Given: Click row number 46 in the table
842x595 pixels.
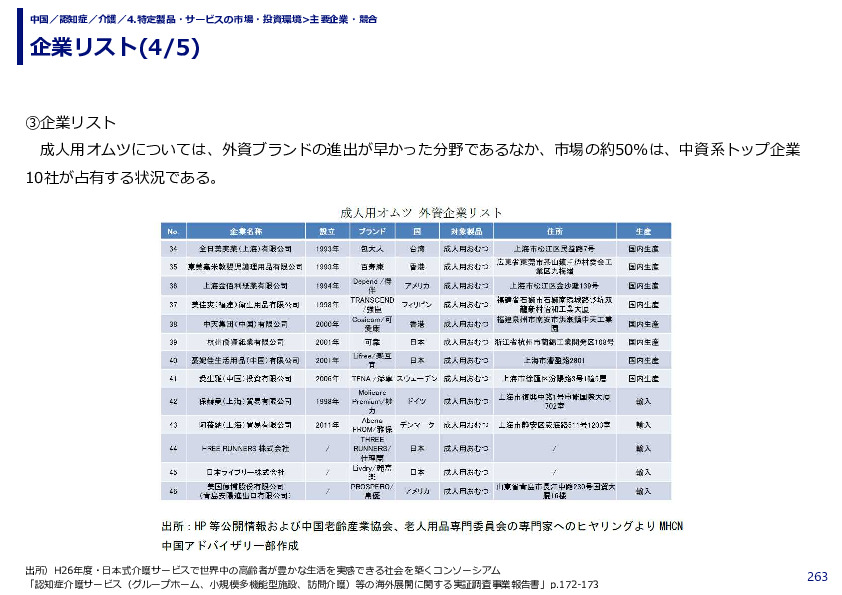Looking at the screenshot, I should (173, 491).
